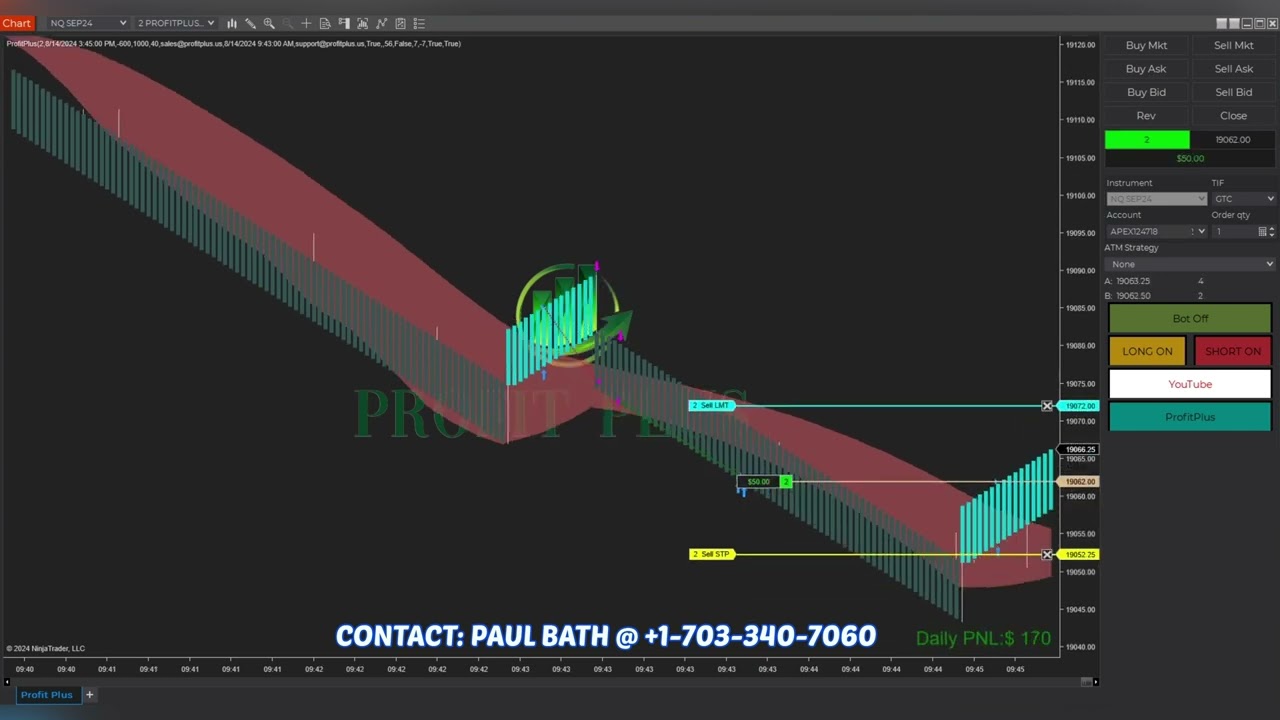The width and height of the screenshot is (1280, 720).
Task: Click the zoom in magnifier icon
Action: [269, 23]
